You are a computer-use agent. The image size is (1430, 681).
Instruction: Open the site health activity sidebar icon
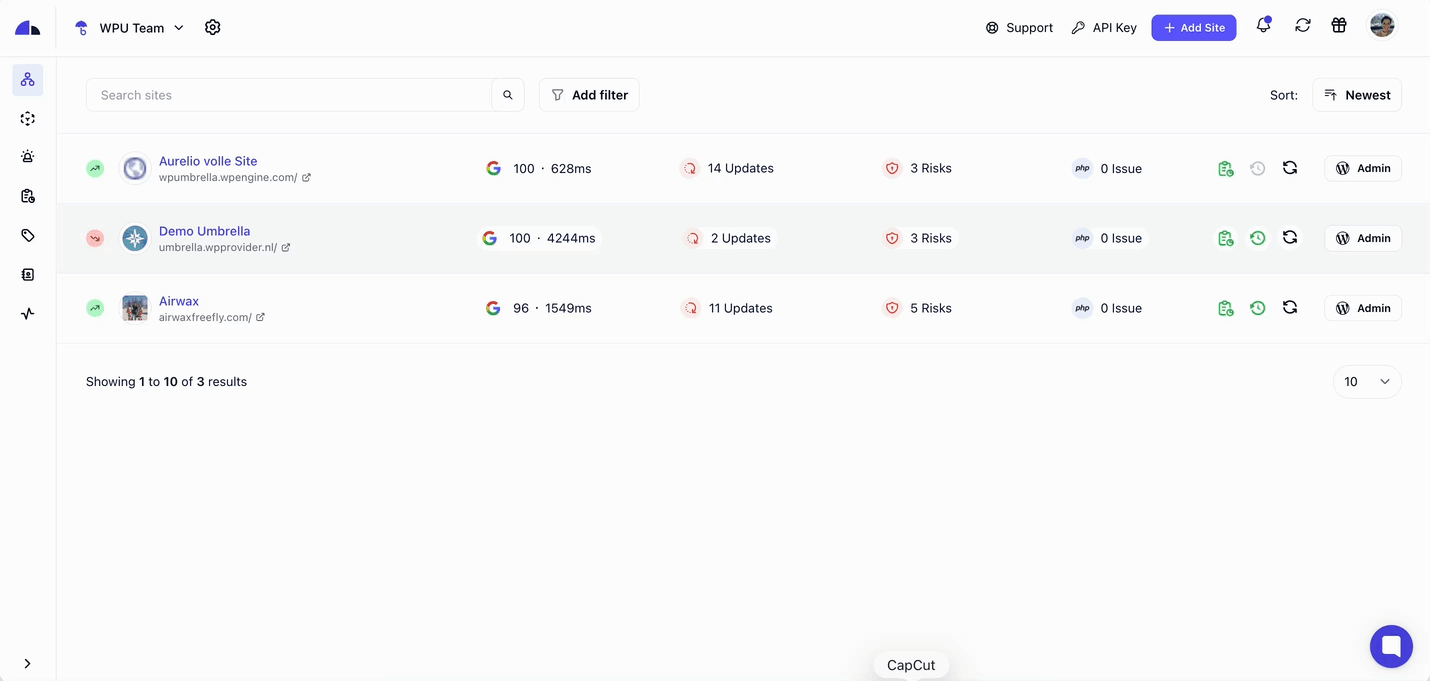tap(27, 313)
